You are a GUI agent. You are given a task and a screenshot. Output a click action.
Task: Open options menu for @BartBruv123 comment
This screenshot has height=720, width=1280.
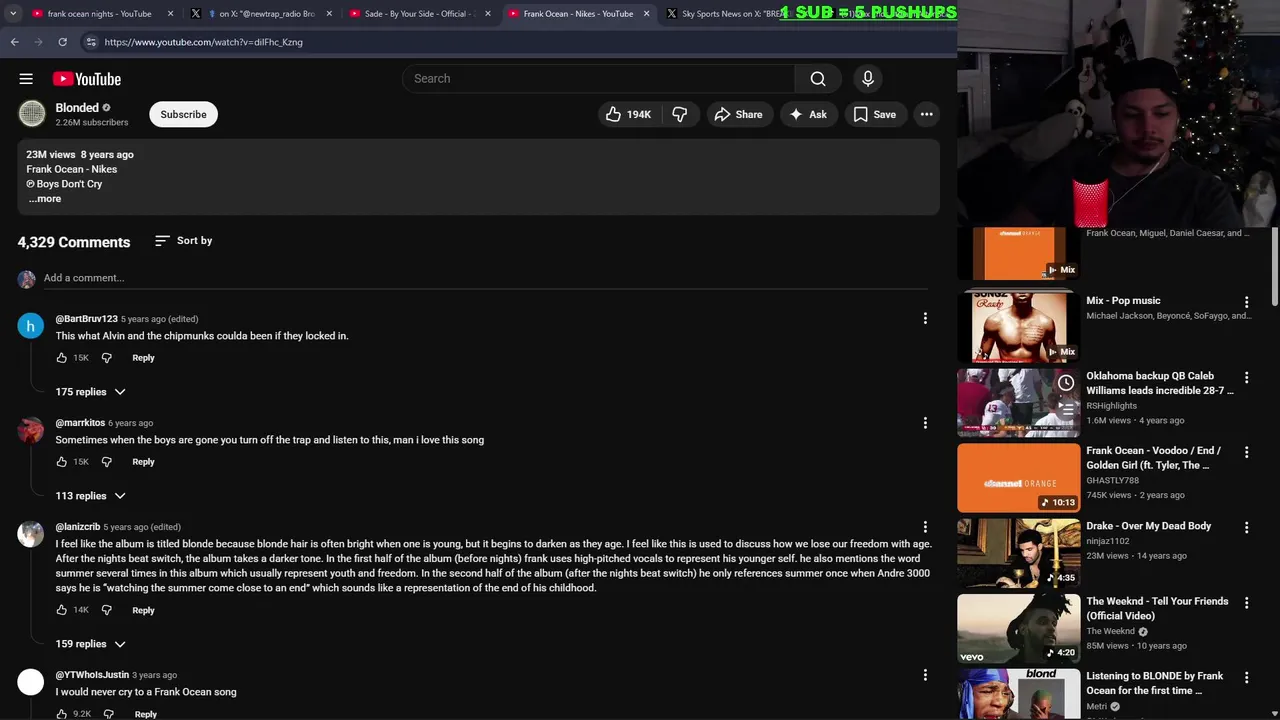click(x=925, y=319)
